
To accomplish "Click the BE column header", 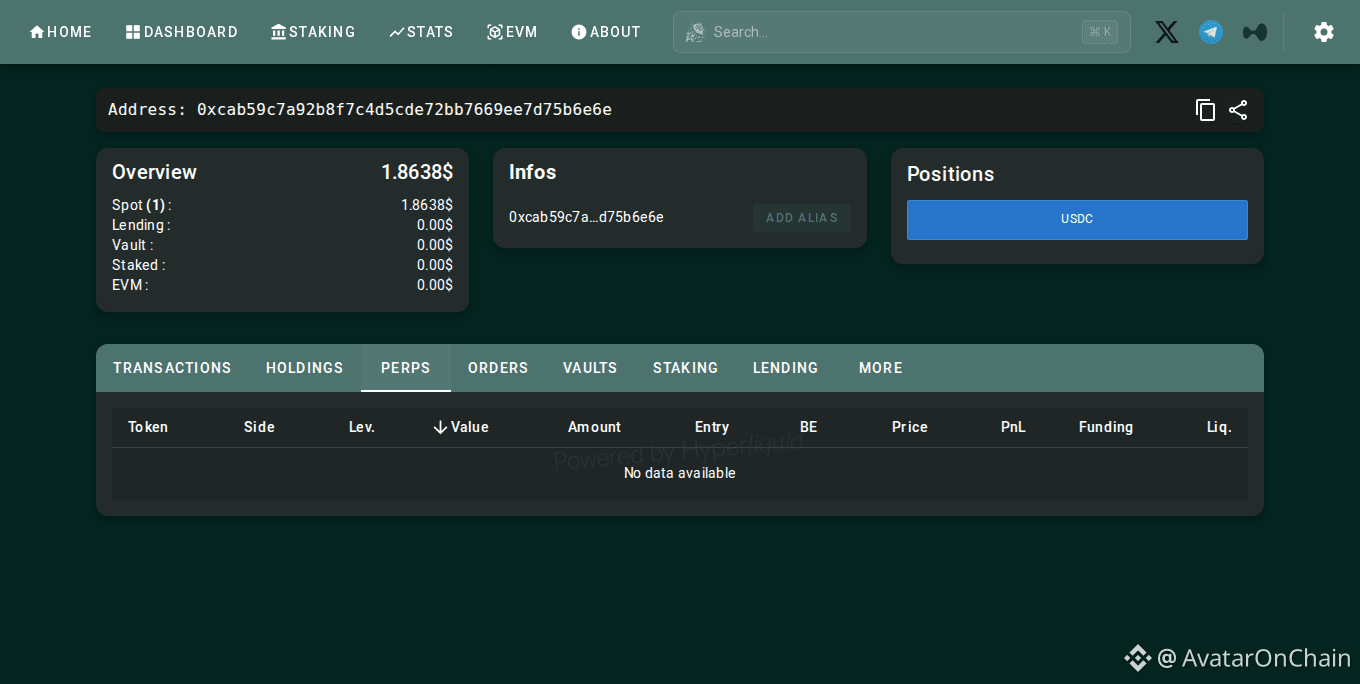I will [x=809, y=427].
